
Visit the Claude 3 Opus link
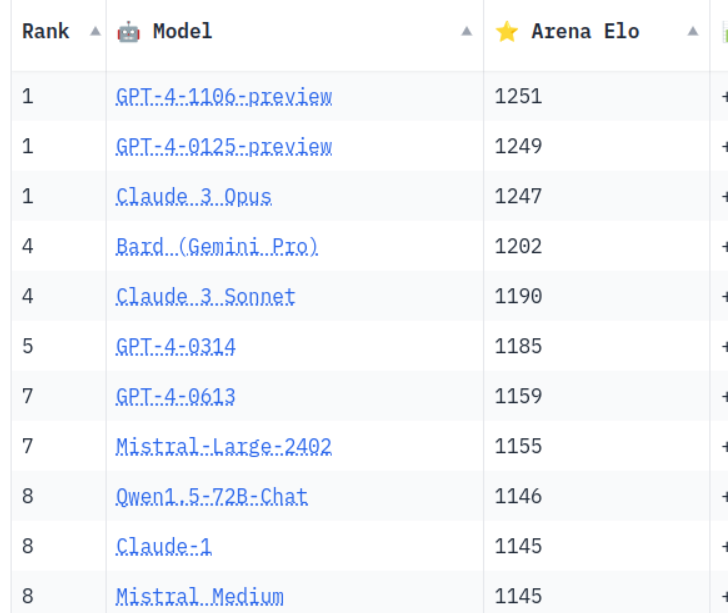(193, 197)
